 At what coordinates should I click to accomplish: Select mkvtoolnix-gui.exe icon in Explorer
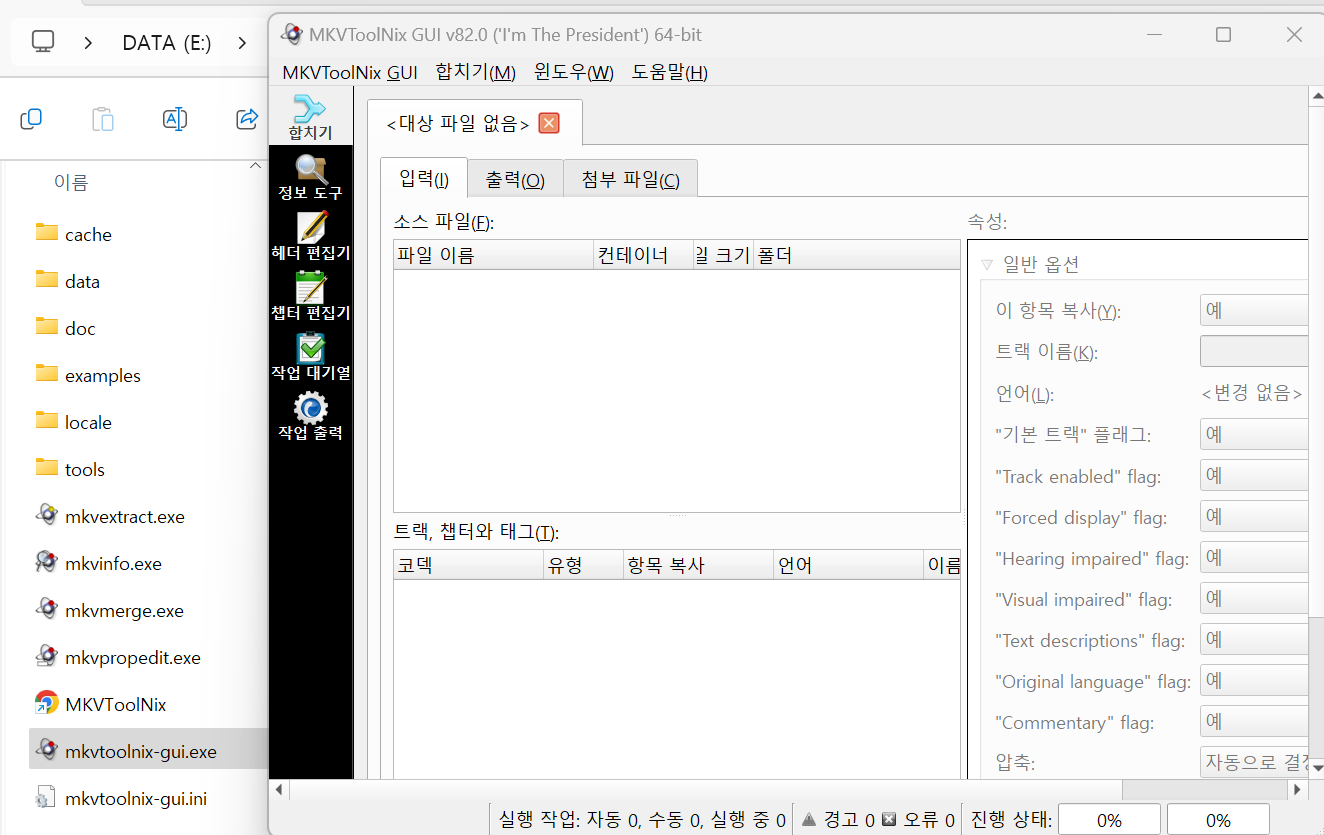click(46, 750)
